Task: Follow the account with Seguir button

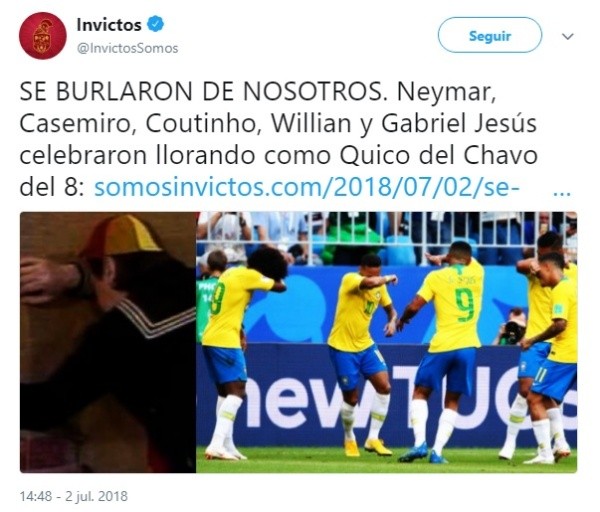Action: (x=490, y=35)
